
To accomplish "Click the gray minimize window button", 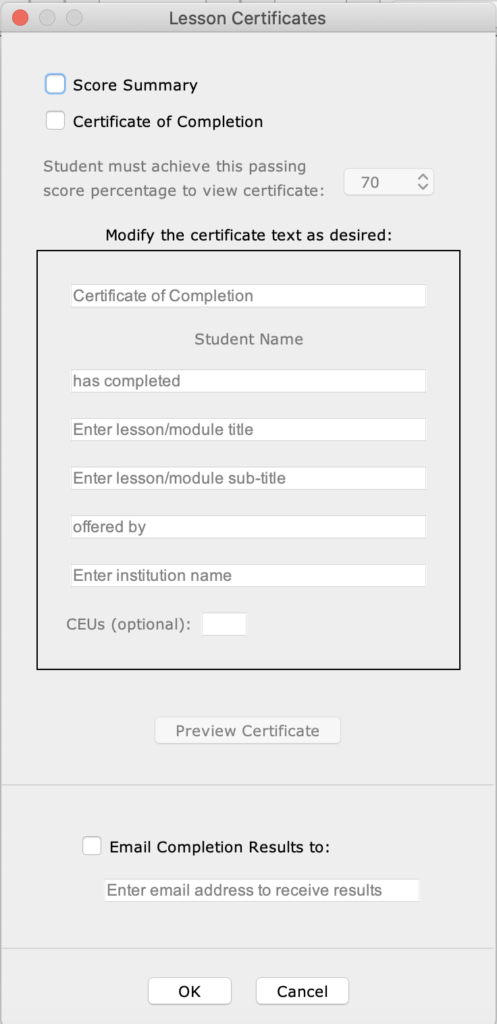I will (48, 18).
